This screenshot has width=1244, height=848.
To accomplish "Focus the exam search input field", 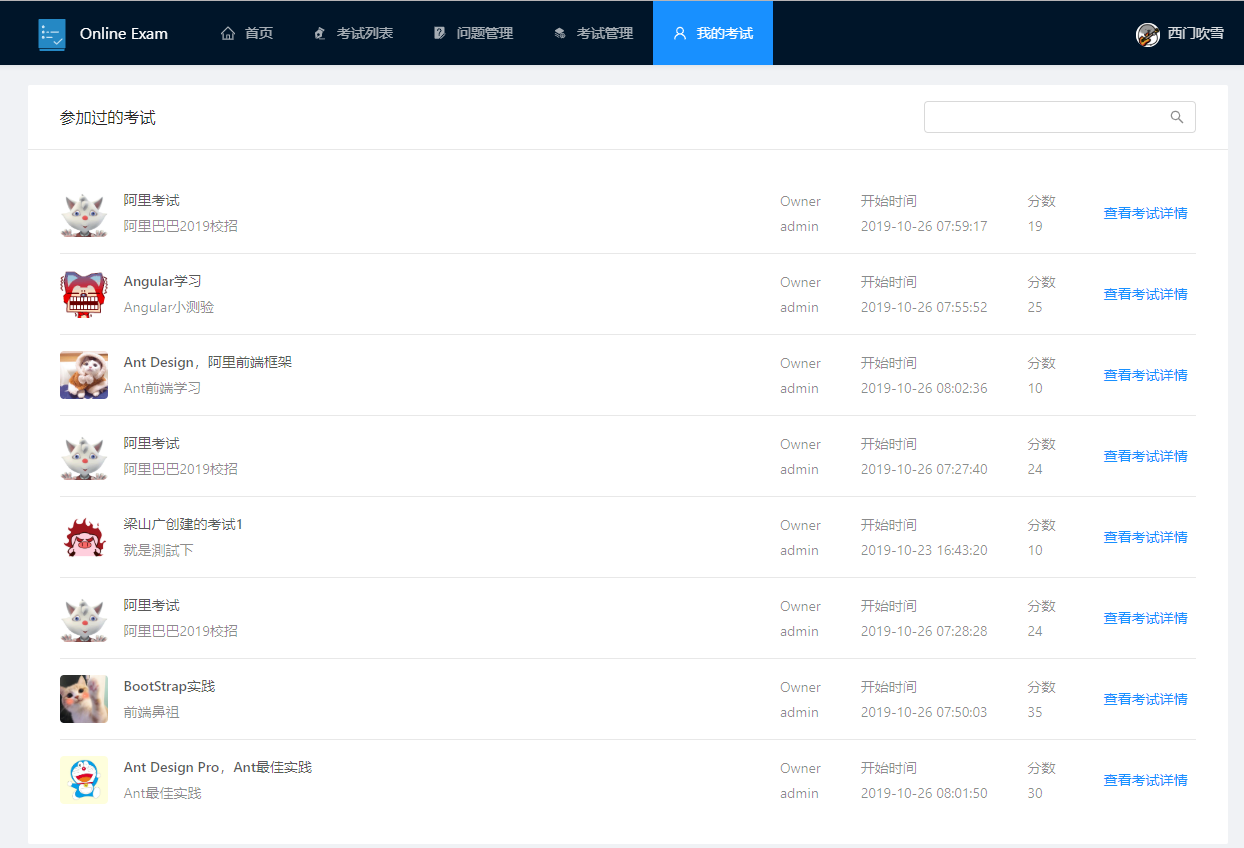I will pyautogui.click(x=1060, y=117).
